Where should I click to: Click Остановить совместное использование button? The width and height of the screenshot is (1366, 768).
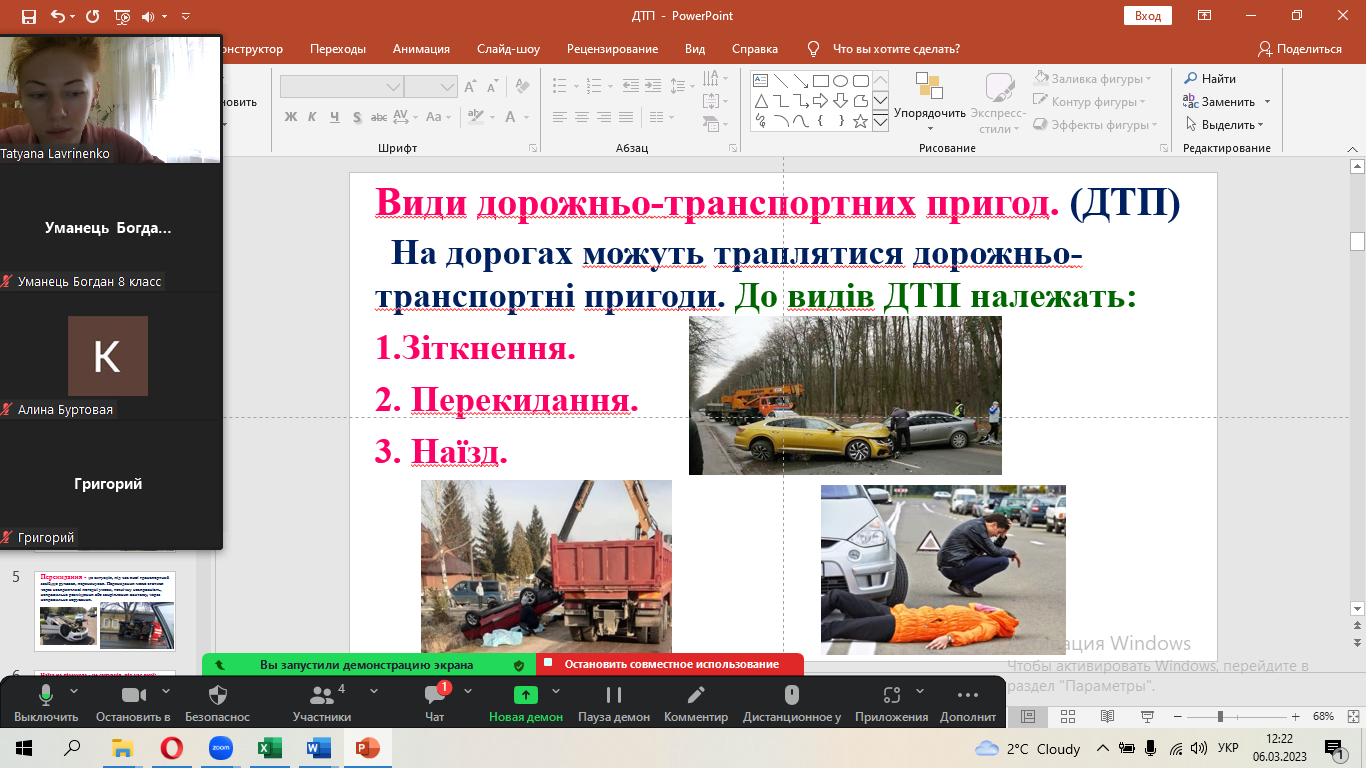[x=670, y=664]
